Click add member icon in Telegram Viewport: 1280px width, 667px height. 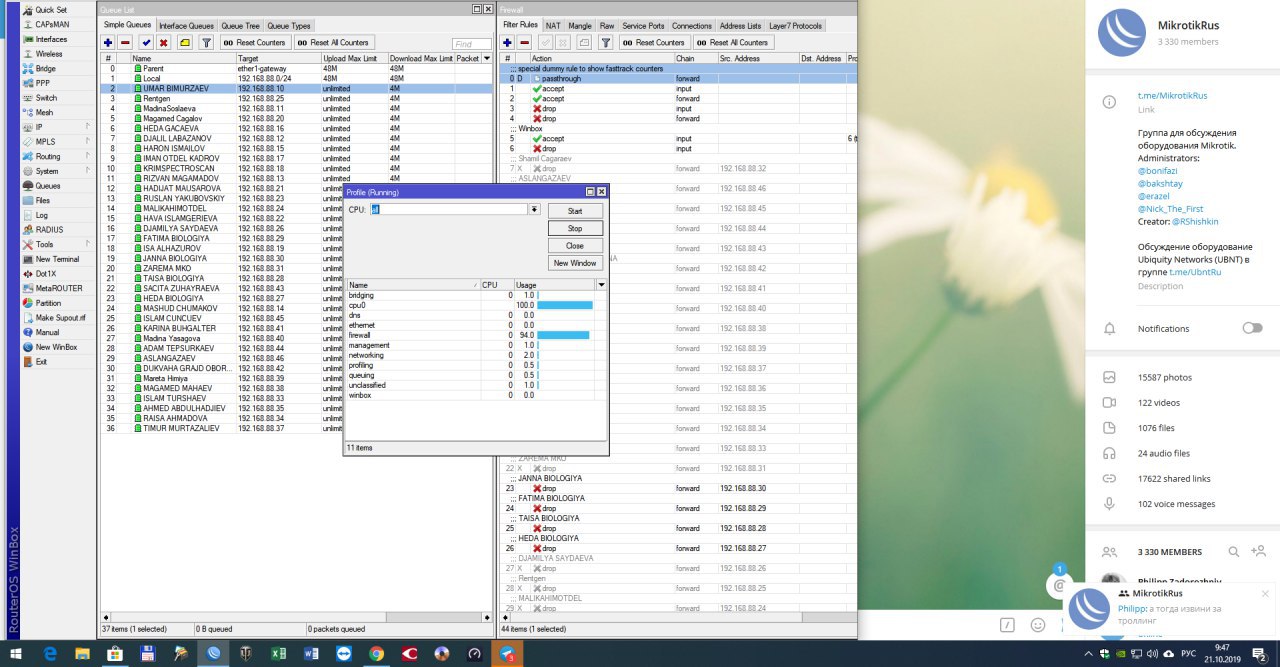(1258, 551)
